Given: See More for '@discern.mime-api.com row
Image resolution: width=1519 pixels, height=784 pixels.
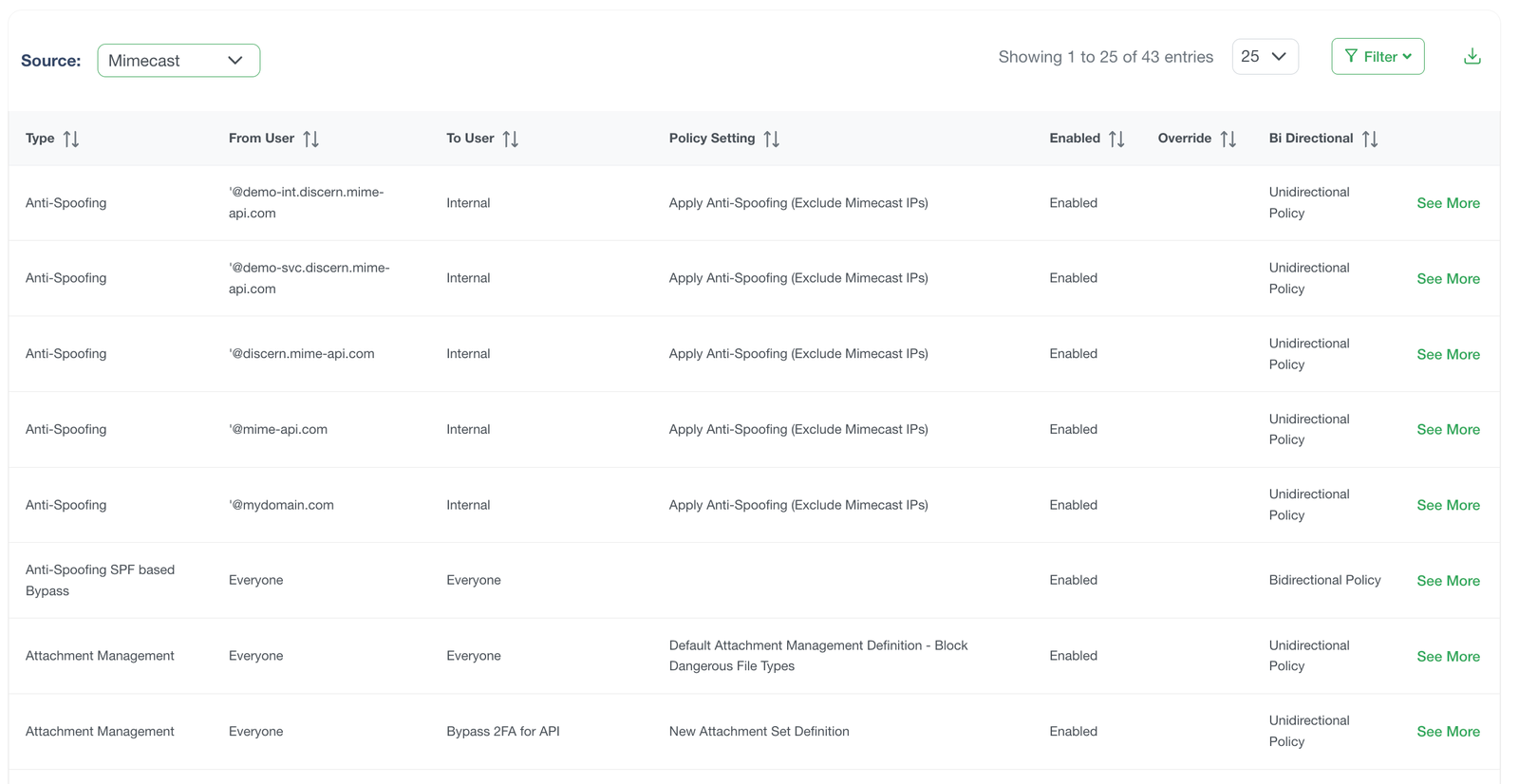Looking at the screenshot, I should tap(1448, 354).
